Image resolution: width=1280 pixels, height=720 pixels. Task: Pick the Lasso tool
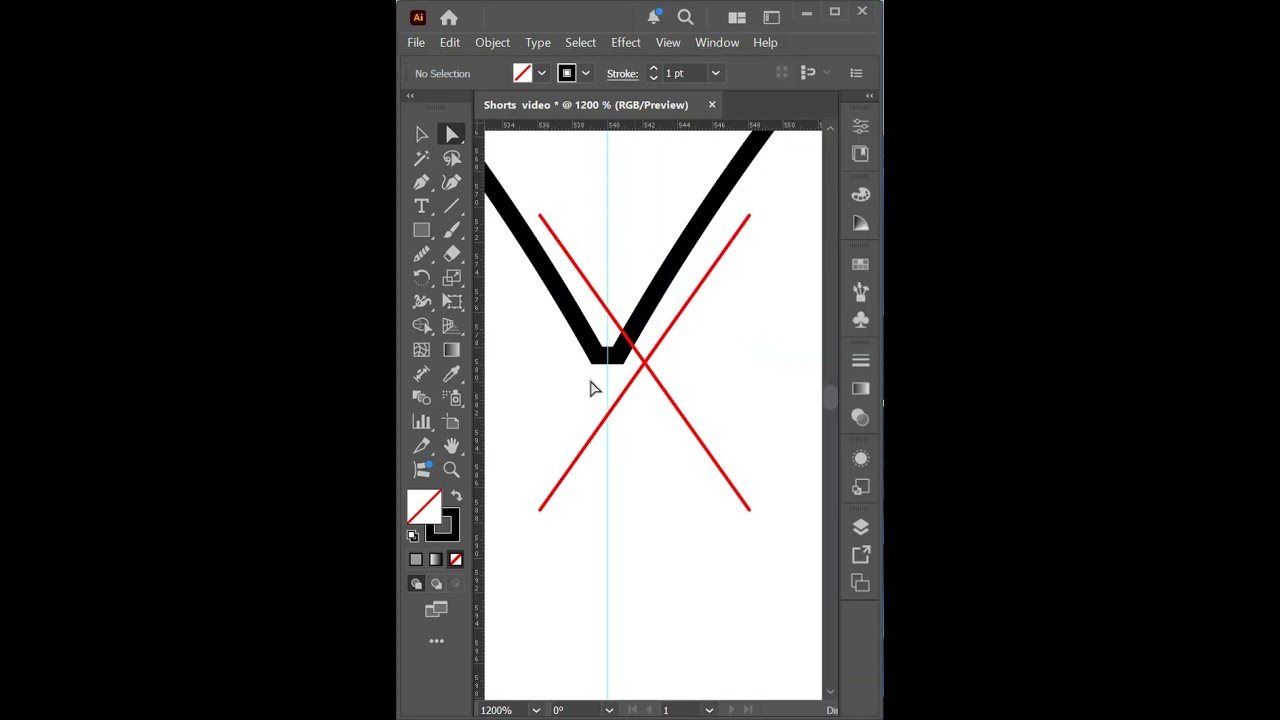point(452,158)
